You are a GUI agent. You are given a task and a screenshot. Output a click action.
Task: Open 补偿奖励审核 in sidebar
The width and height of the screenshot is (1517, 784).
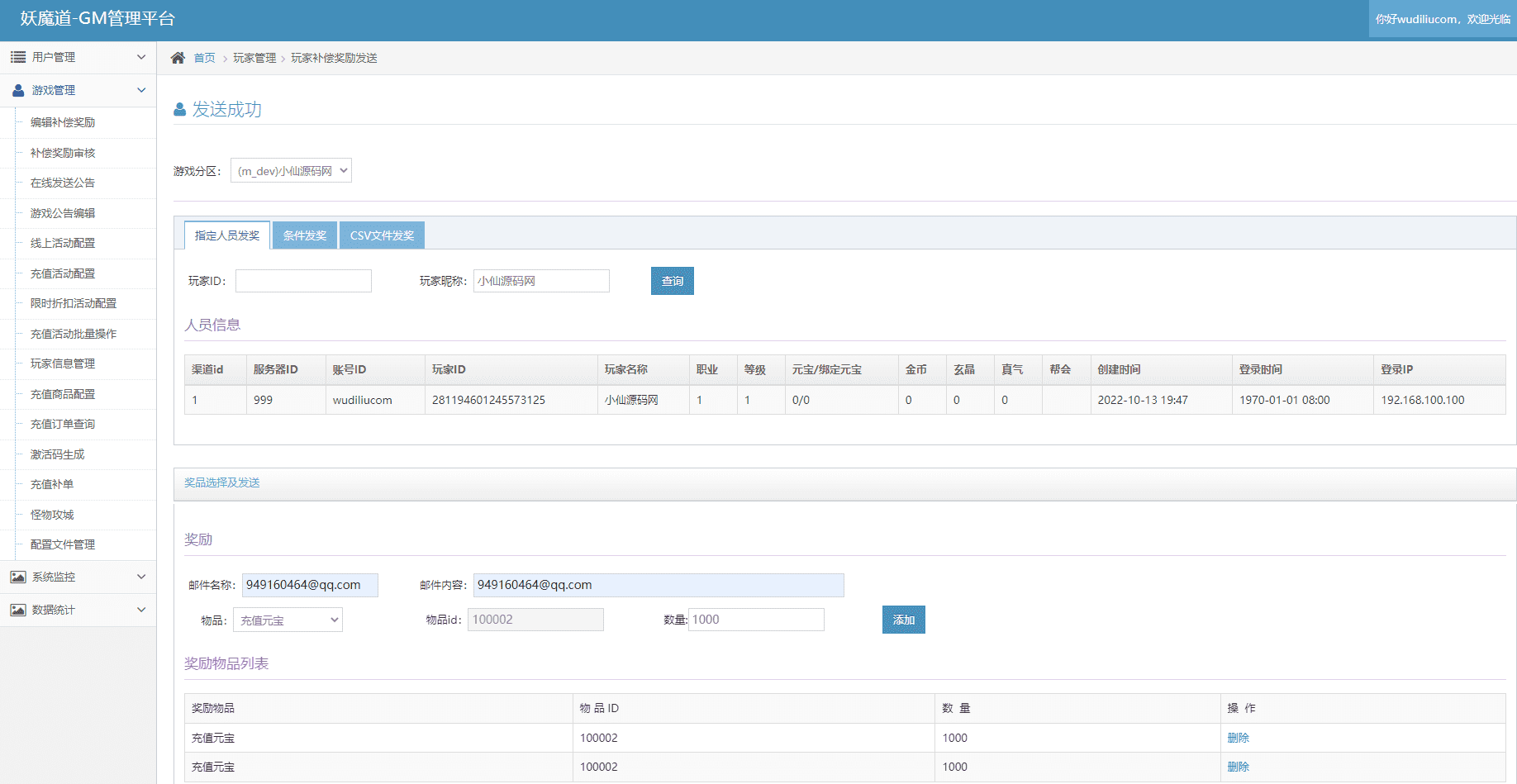[x=63, y=153]
